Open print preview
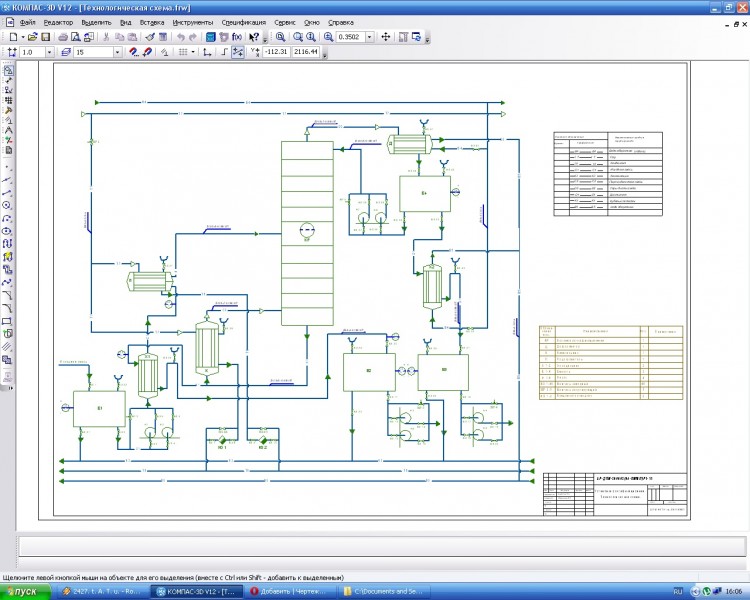 pos(75,37)
